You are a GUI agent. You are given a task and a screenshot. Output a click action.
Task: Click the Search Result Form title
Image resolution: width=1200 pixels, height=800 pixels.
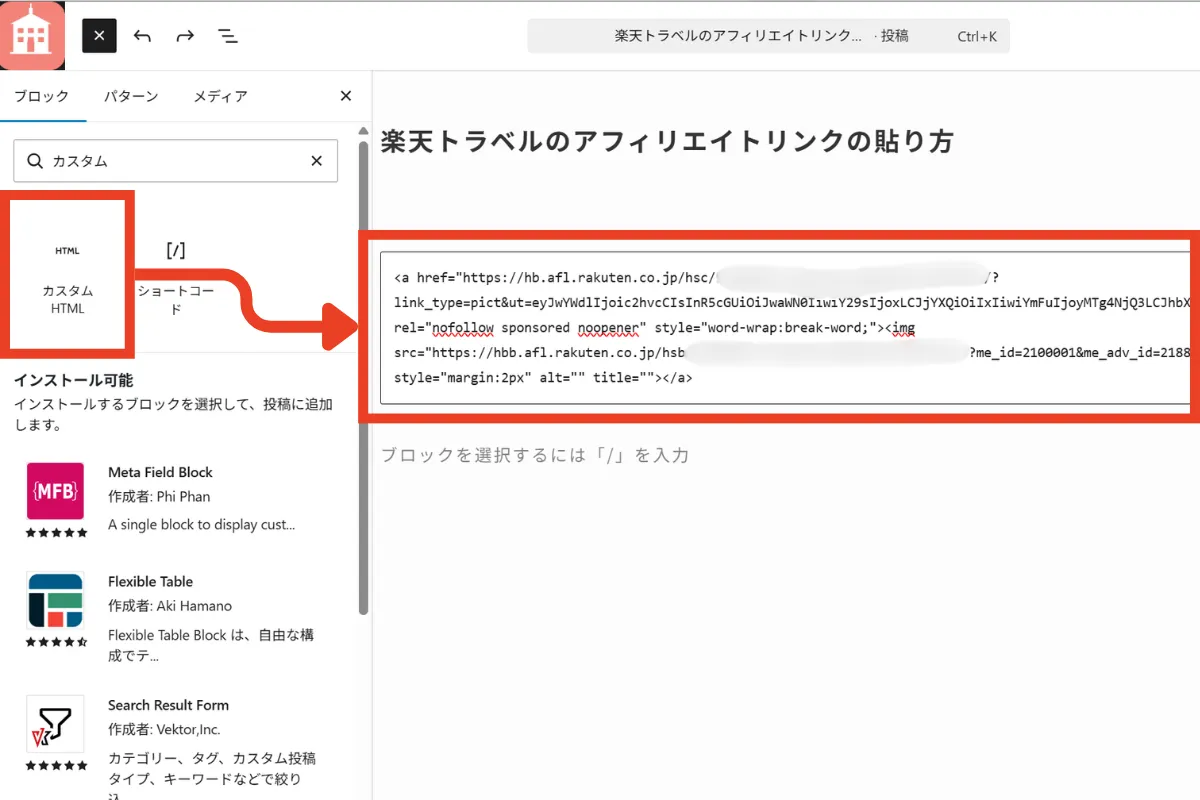pyautogui.click(x=168, y=705)
